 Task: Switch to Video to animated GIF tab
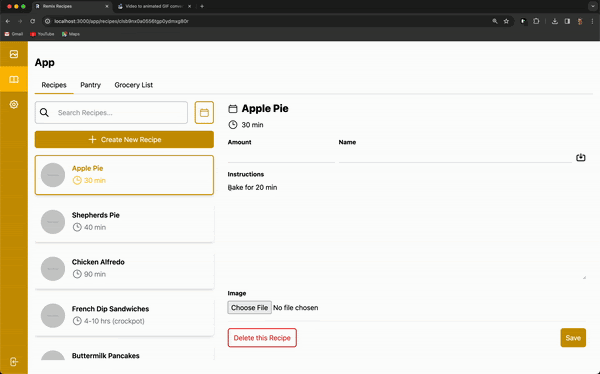click(x=154, y=6)
